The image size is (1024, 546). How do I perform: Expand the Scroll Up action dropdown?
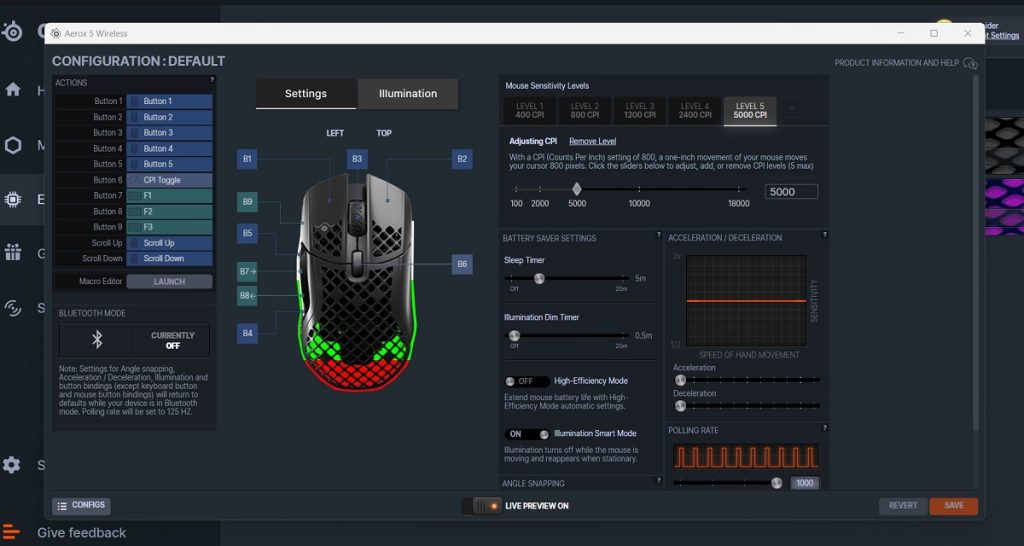click(169, 243)
